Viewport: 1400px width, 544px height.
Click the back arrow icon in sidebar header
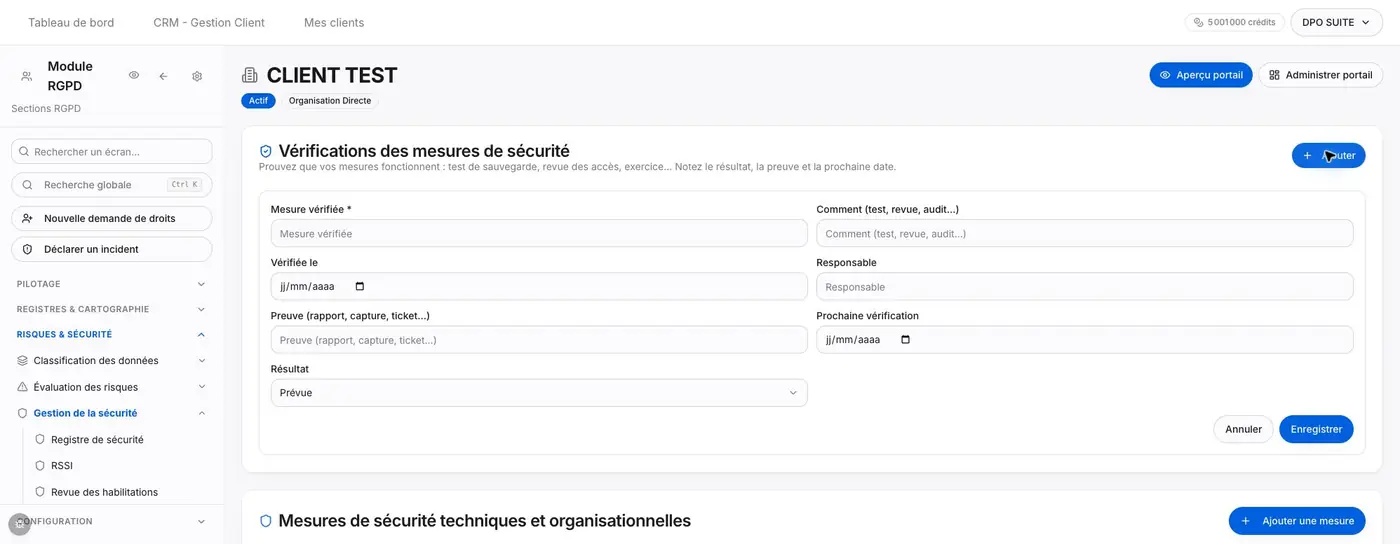(x=163, y=76)
